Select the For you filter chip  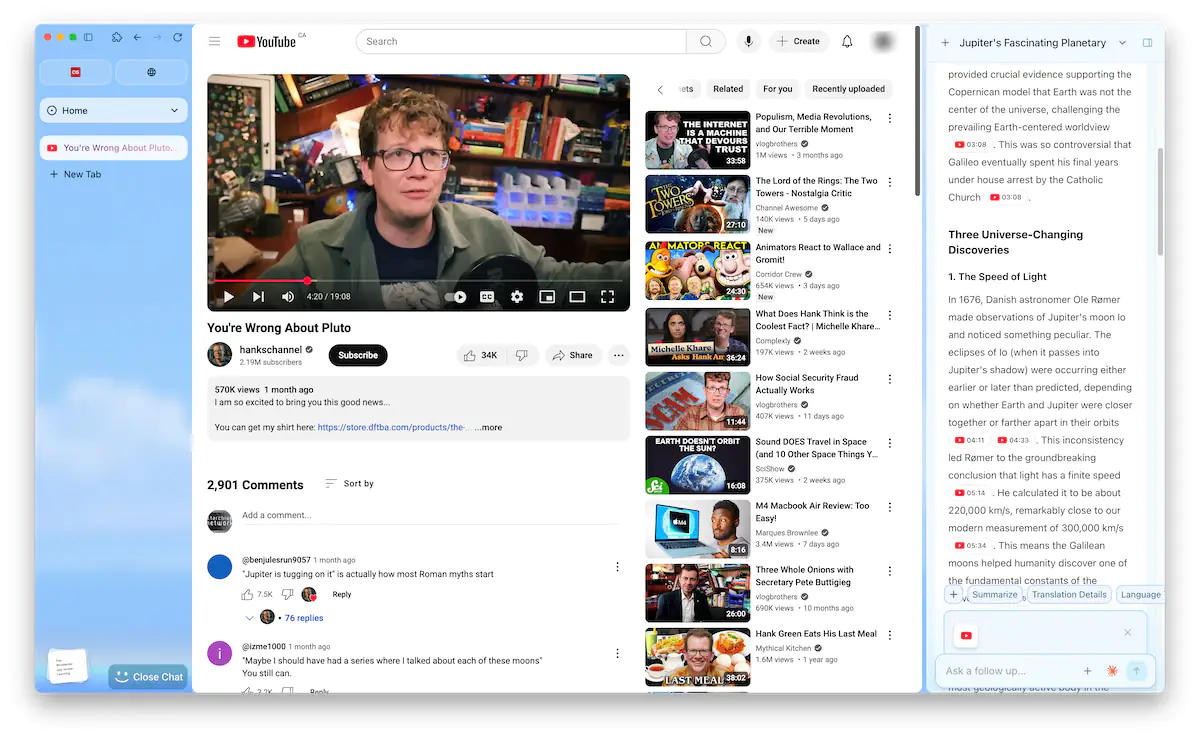(x=777, y=89)
